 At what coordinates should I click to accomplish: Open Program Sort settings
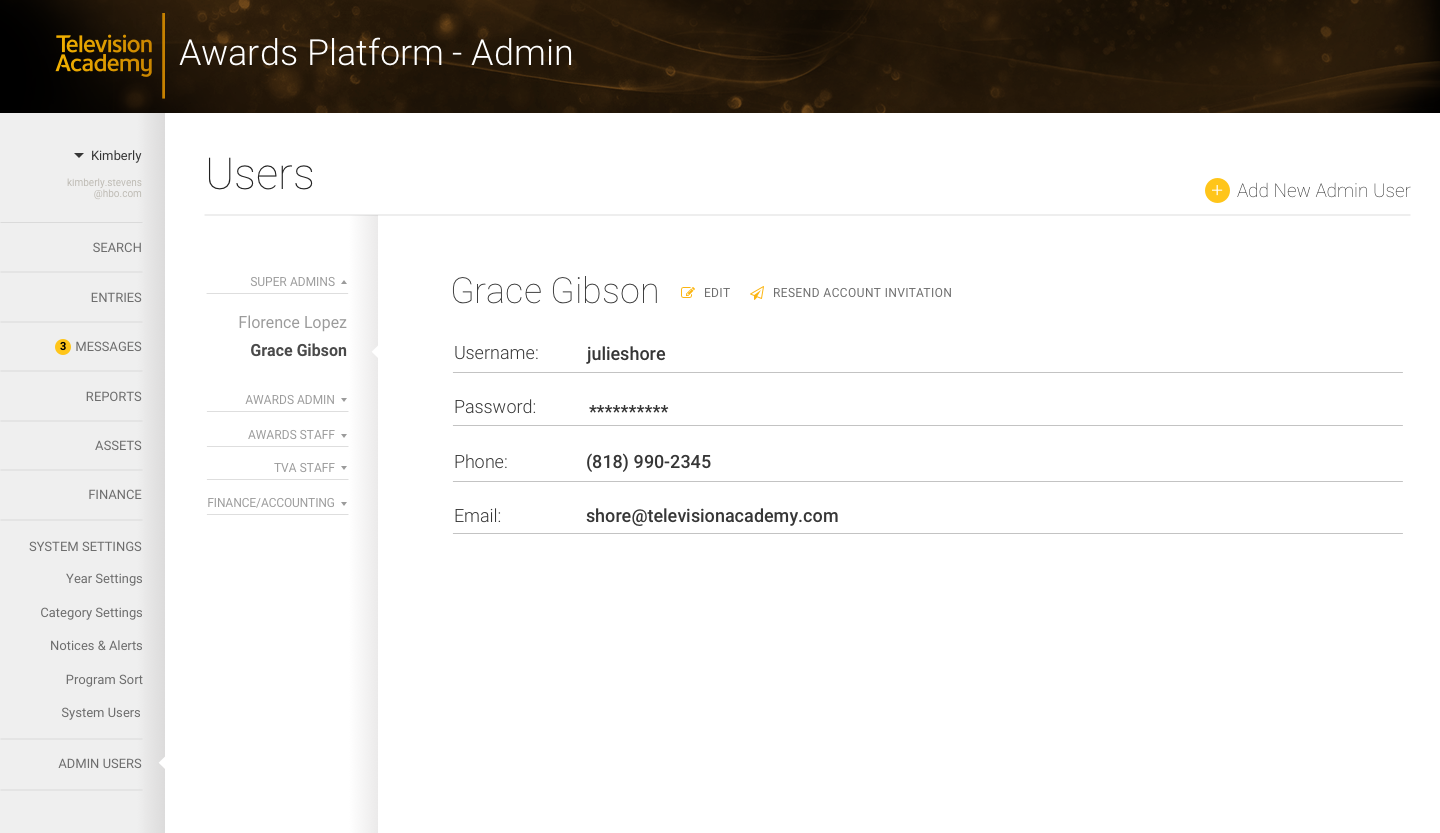click(104, 680)
